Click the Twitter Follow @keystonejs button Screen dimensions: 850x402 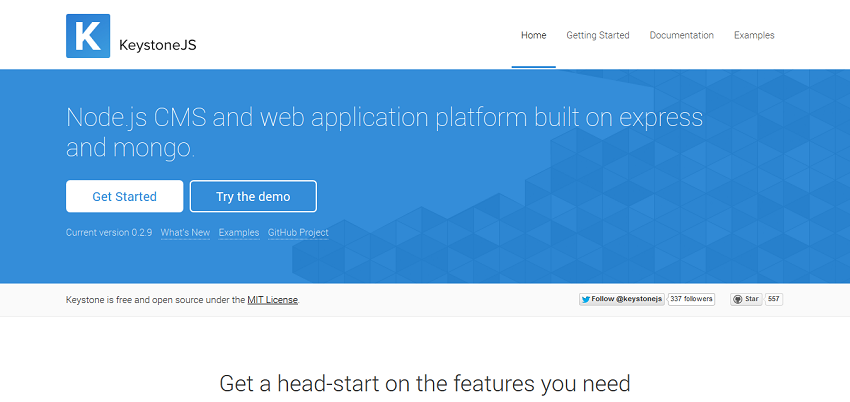pyautogui.click(x=622, y=299)
